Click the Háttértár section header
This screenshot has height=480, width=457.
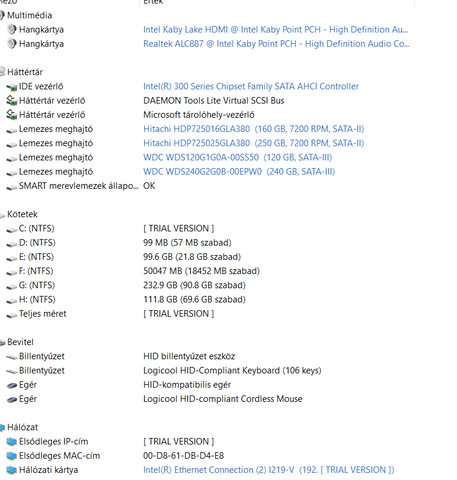[x=25, y=72]
